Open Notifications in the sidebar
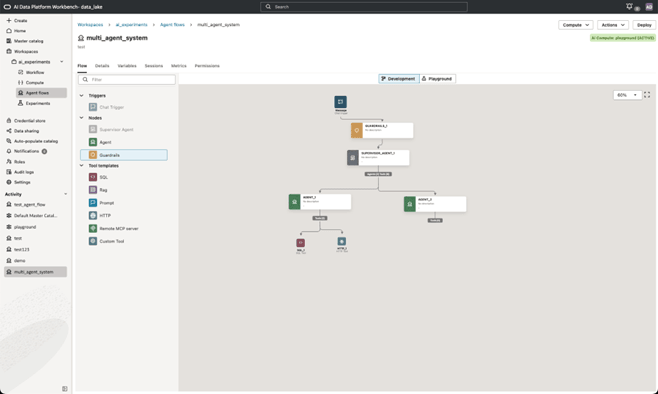Image resolution: width=658 pixels, height=394 pixels. 26,151
